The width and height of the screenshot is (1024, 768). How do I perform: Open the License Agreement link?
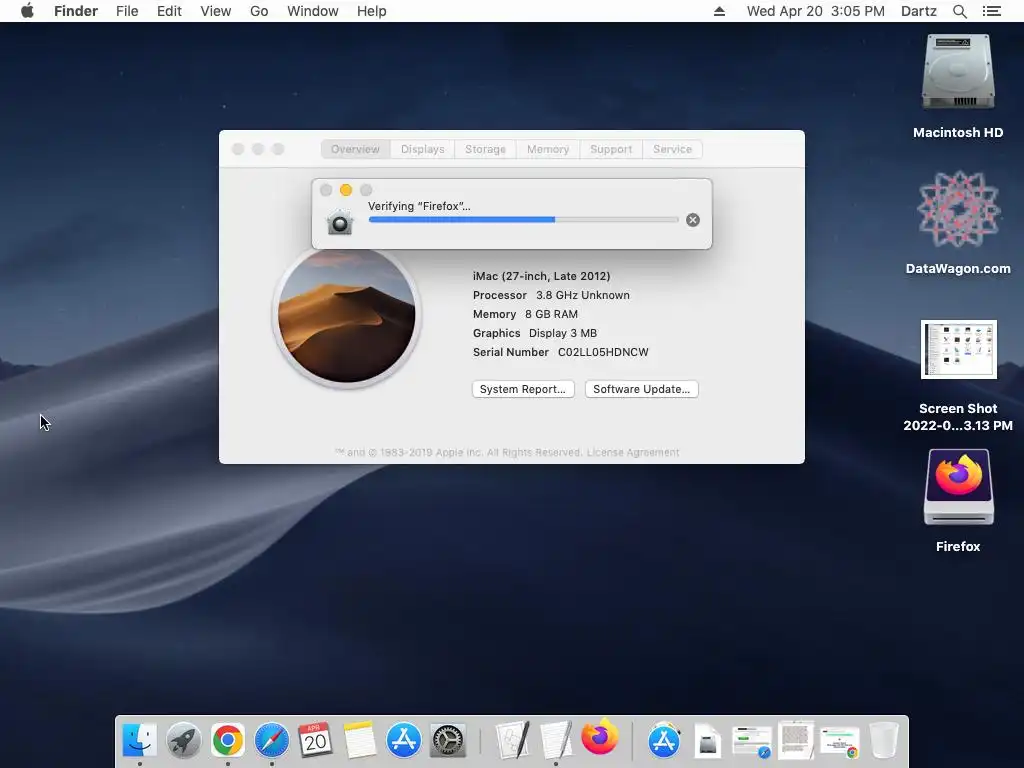coord(633,452)
